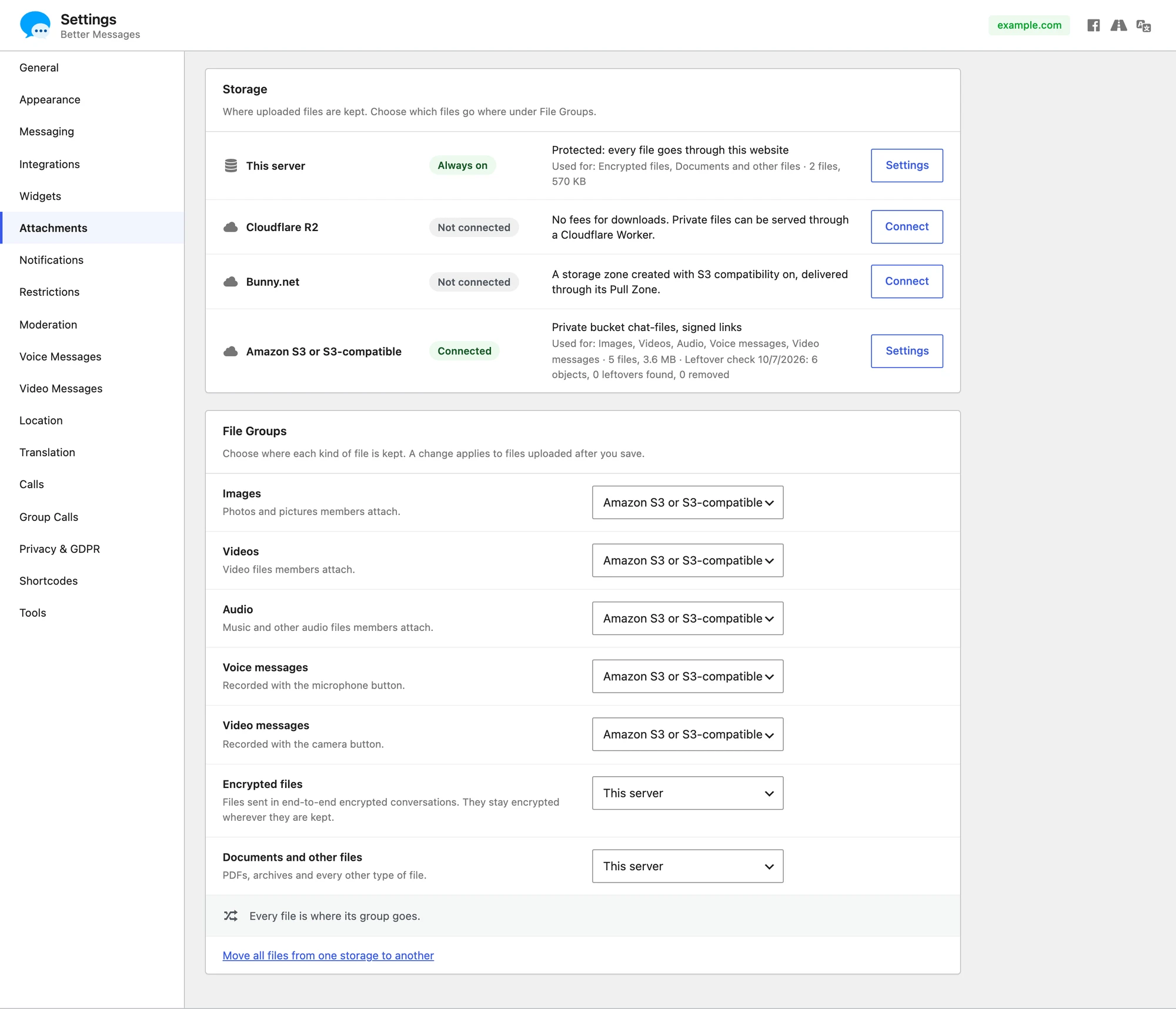Click Move all files from one storage link
The image size is (1176, 1009).
(x=328, y=955)
